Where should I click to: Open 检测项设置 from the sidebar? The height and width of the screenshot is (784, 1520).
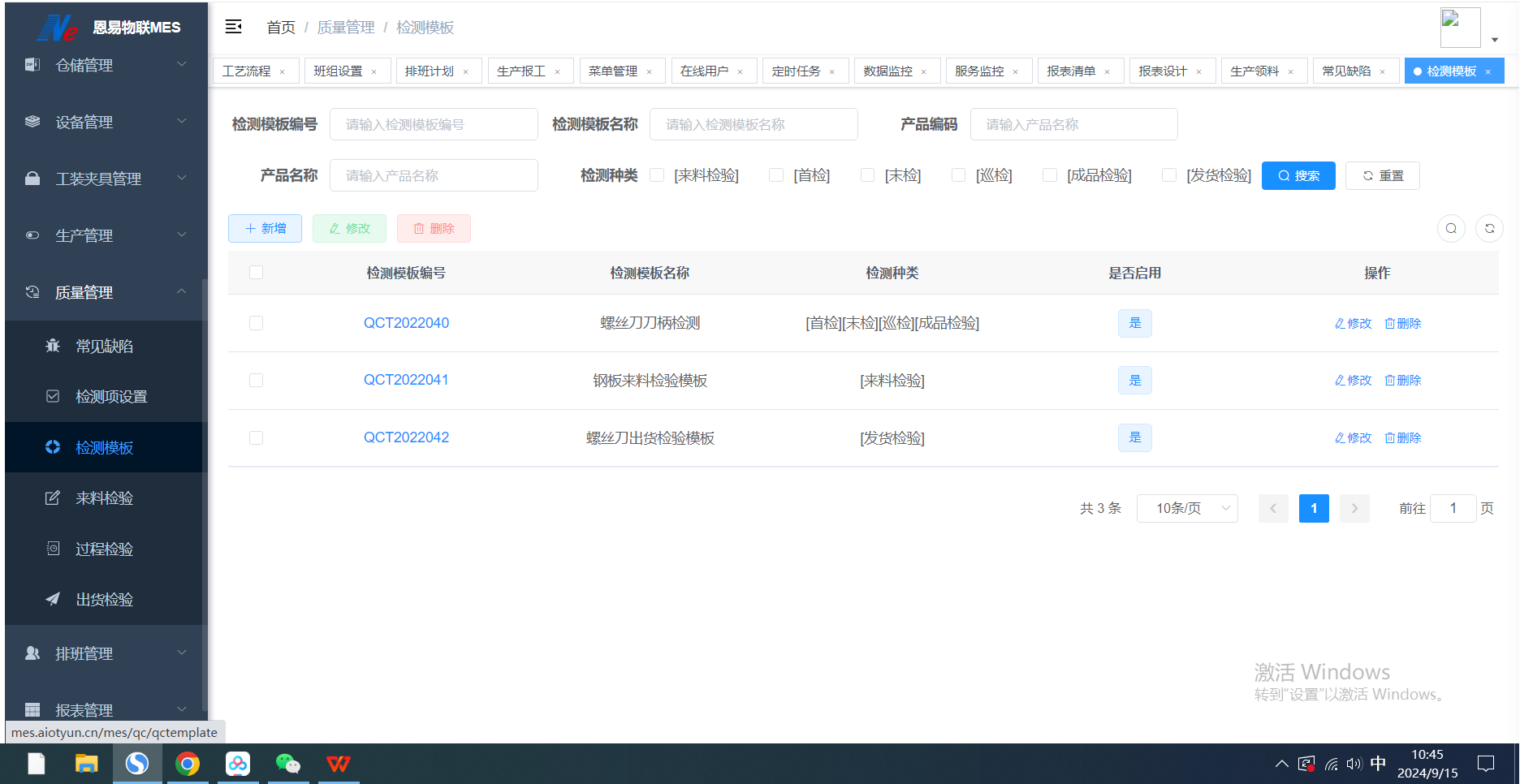tap(110, 396)
